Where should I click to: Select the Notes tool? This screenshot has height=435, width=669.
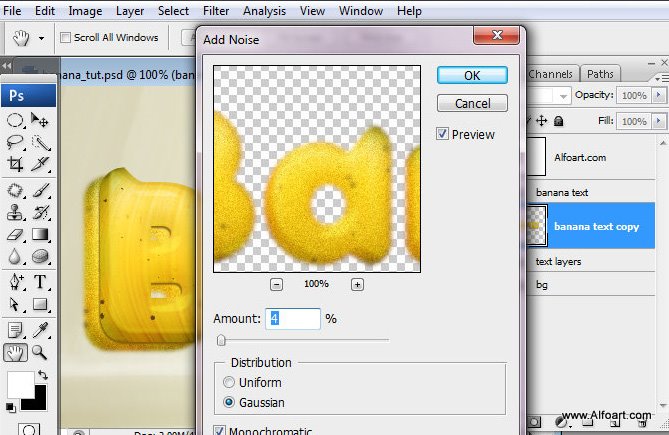pyautogui.click(x=15, y=330)
